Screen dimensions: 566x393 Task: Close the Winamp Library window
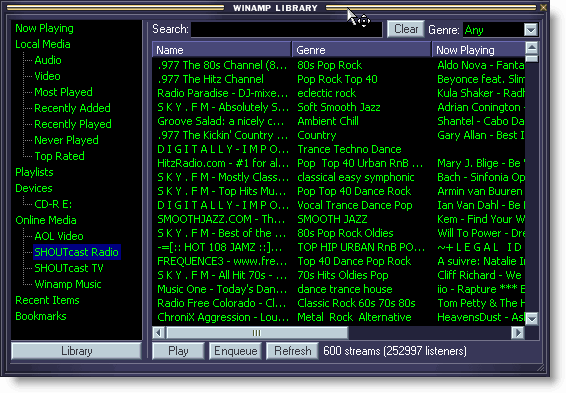tap(543, 7)
